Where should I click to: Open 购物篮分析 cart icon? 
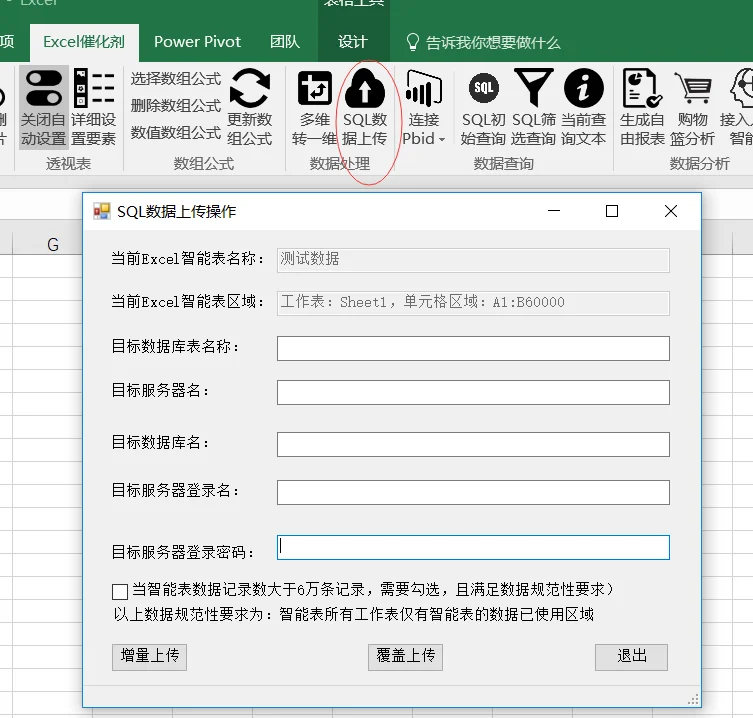point(692,108)
